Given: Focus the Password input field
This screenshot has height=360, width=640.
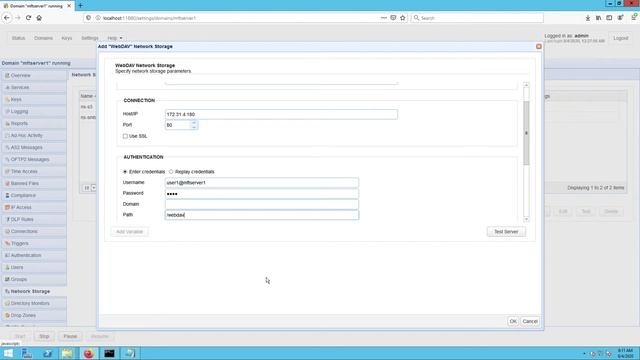Looking at the screenshot, I should tap(262, 193).
